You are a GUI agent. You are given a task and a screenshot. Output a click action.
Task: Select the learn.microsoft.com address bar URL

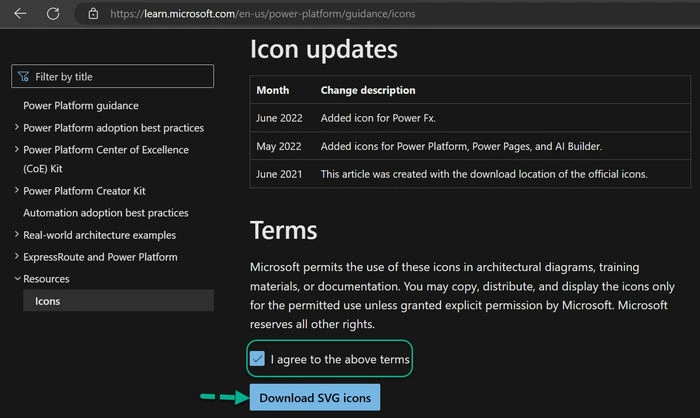click(262, 14)
